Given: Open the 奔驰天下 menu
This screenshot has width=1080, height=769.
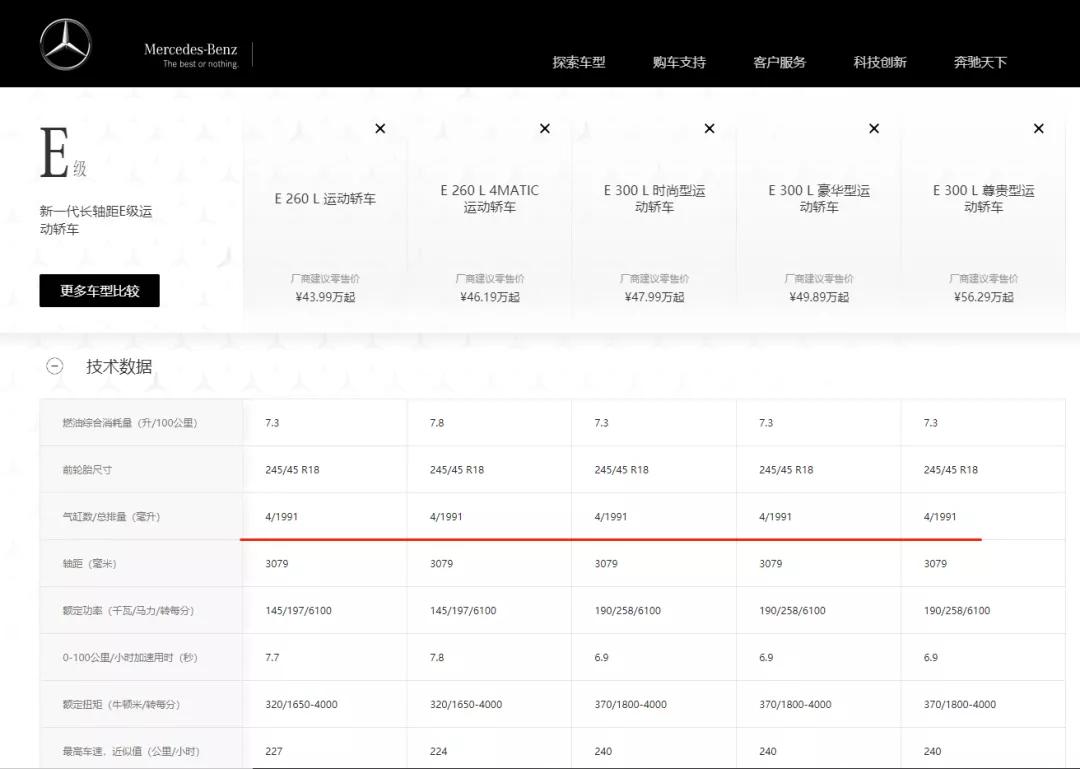Looking at the screenshot, I should point(980,62).
